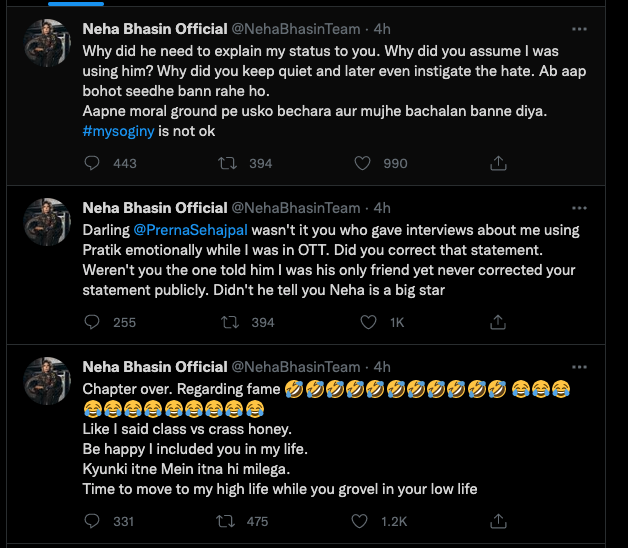Open the @PrernaSehajpal mention link

(x=190, y=230)
